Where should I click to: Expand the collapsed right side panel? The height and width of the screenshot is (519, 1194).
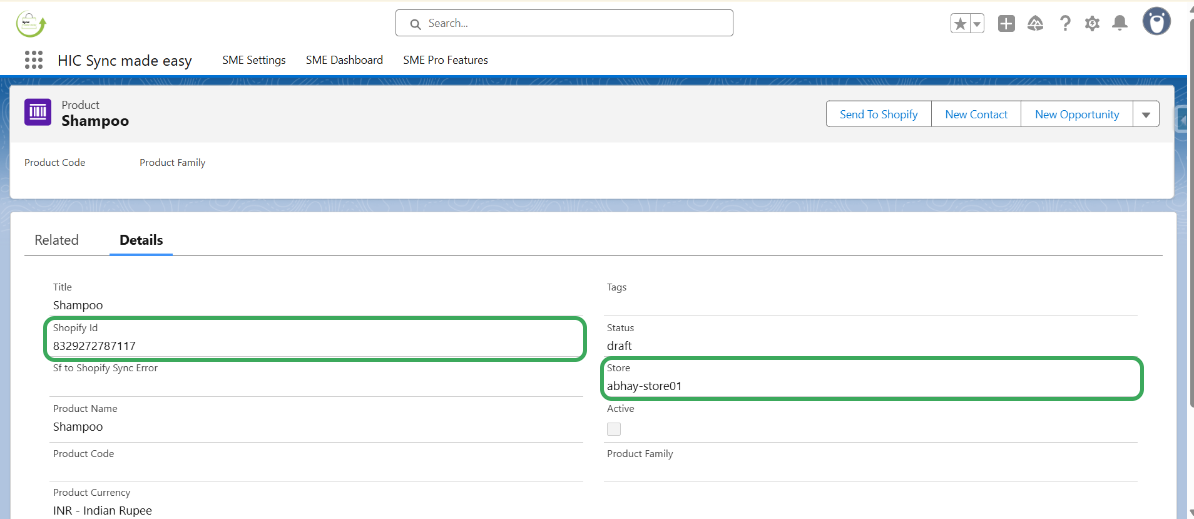[x=1186, y=114]
